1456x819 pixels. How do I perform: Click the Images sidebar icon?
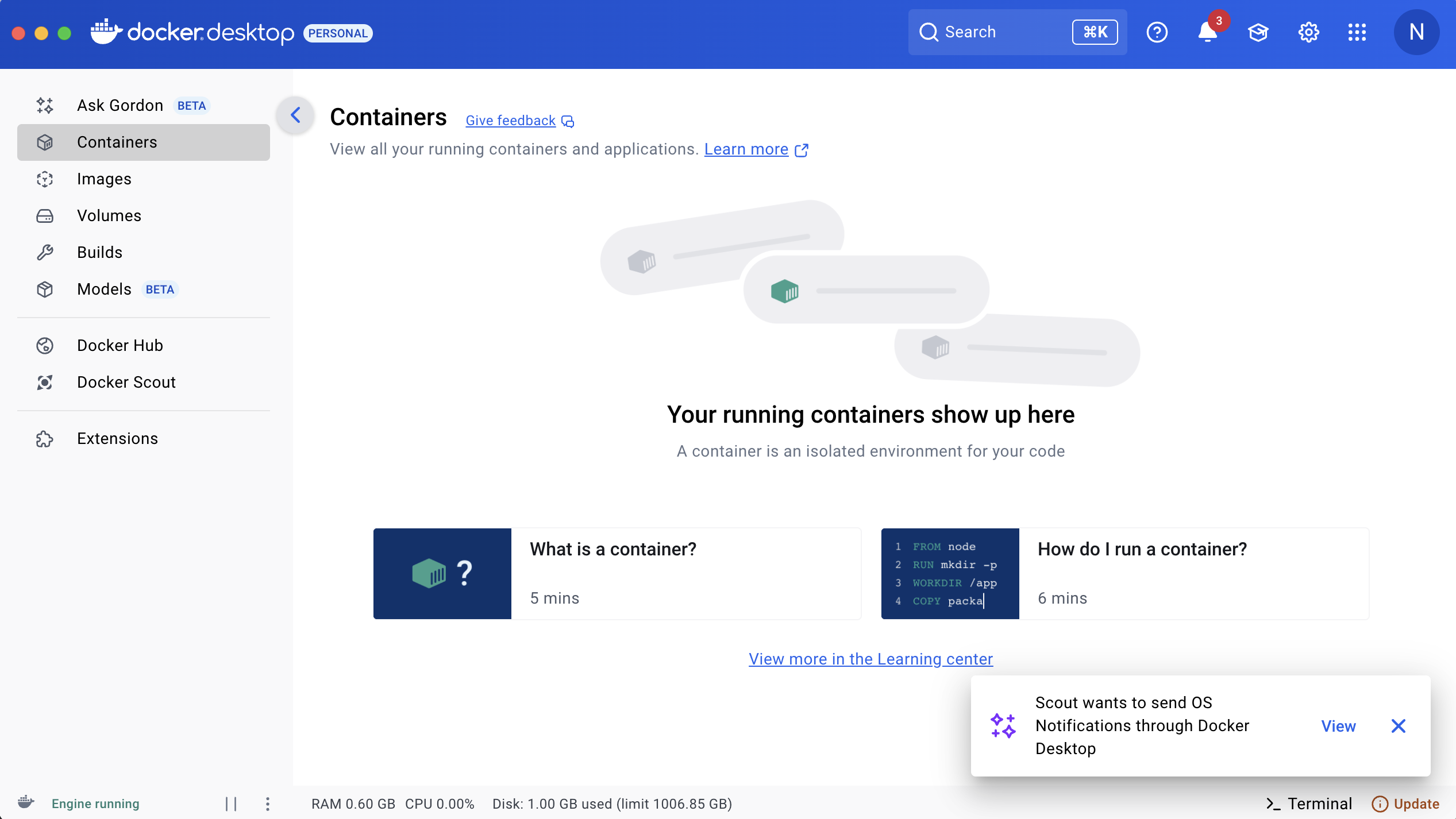tap(45, 179)
